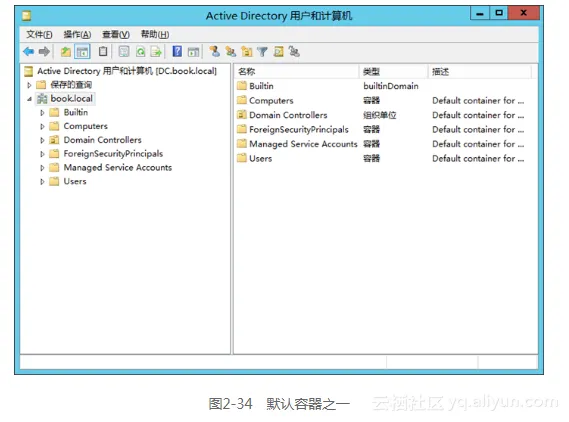569x422 pixels.
Task: Click the up one level folder icon
Action: (66, 52)
